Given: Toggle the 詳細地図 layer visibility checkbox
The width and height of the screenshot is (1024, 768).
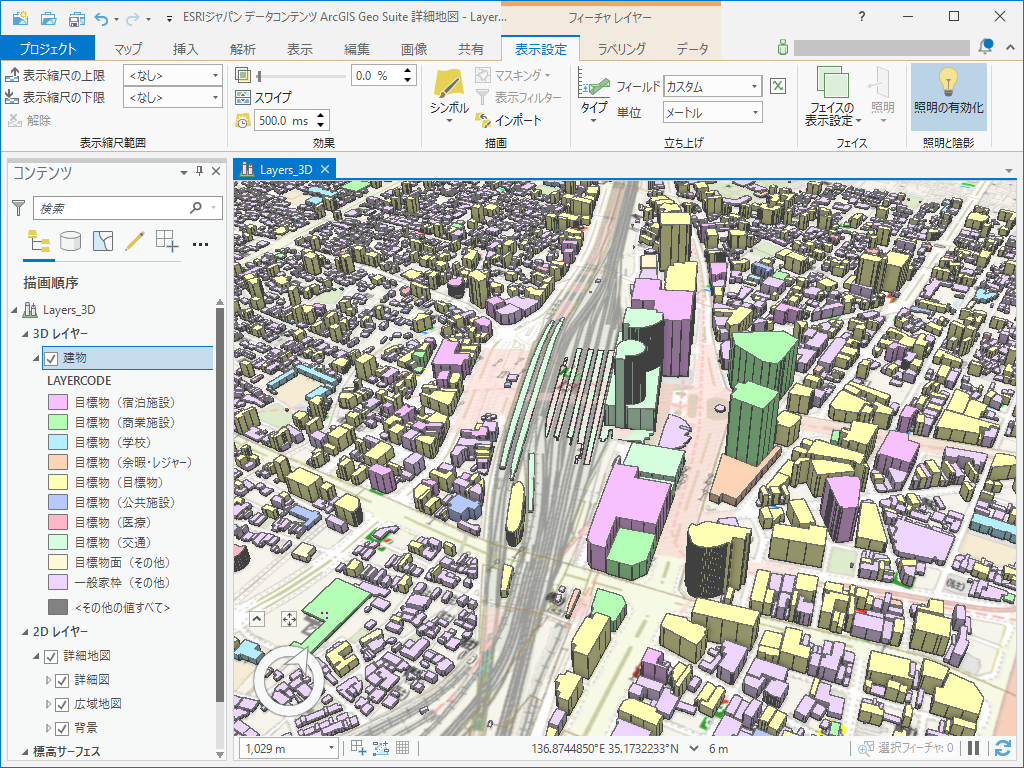Looking at the screenshot, I should pos(51,657).
